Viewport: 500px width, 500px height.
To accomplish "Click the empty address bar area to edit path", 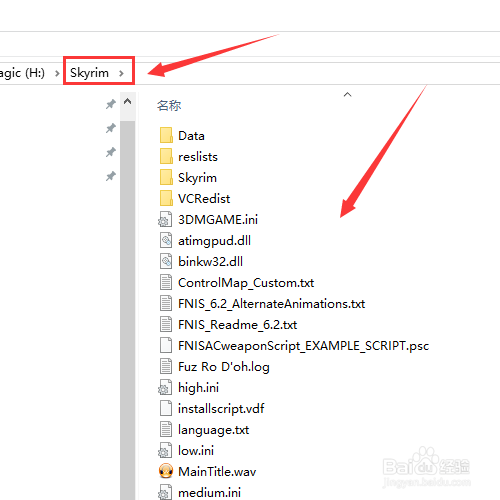I will click(317, 73).
